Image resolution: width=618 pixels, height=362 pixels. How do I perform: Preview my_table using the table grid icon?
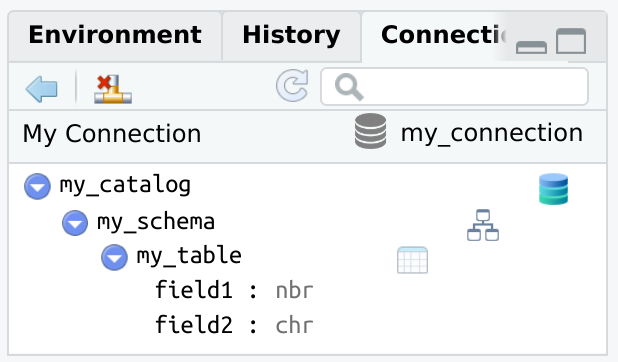pyautogui.click(x=412, y=260)
